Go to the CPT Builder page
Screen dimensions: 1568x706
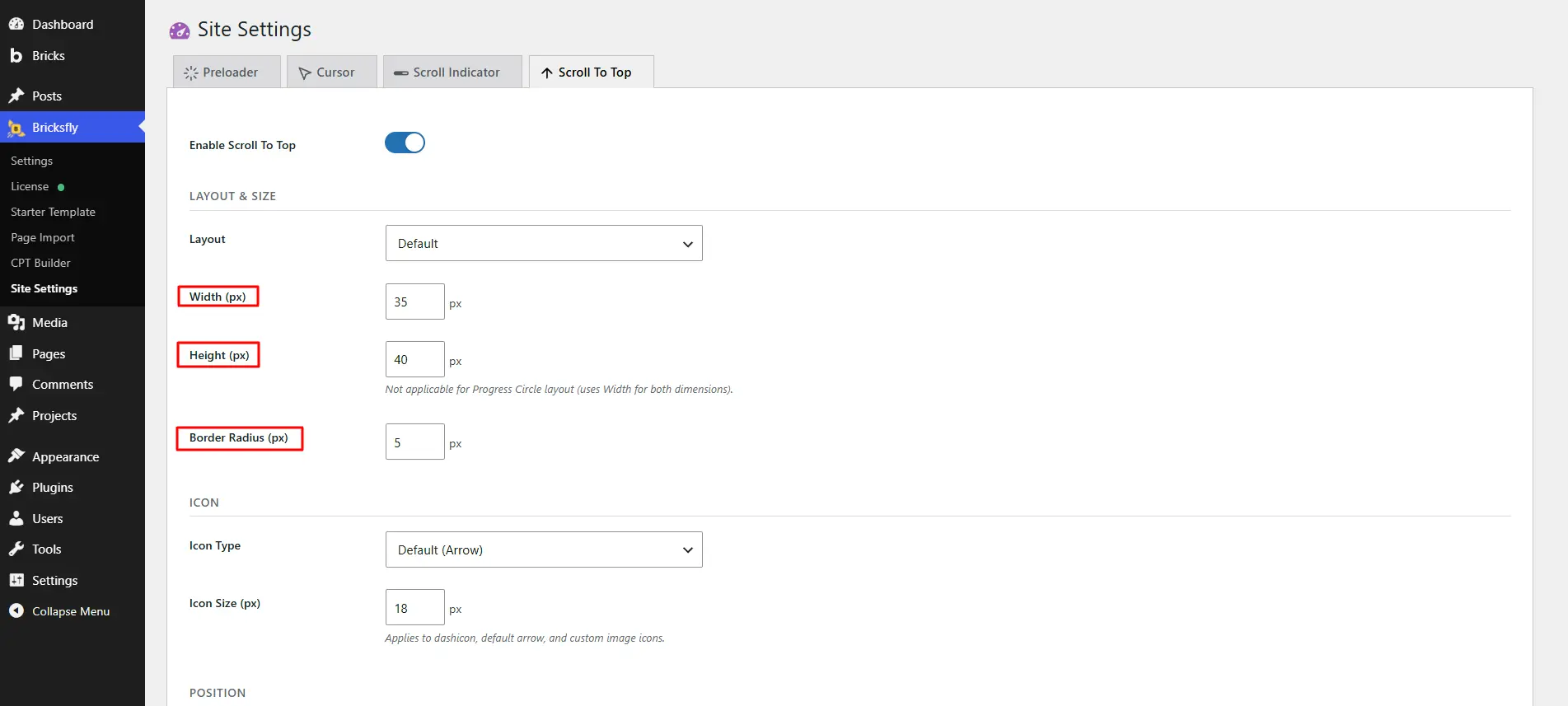click(x=40, y=263)
